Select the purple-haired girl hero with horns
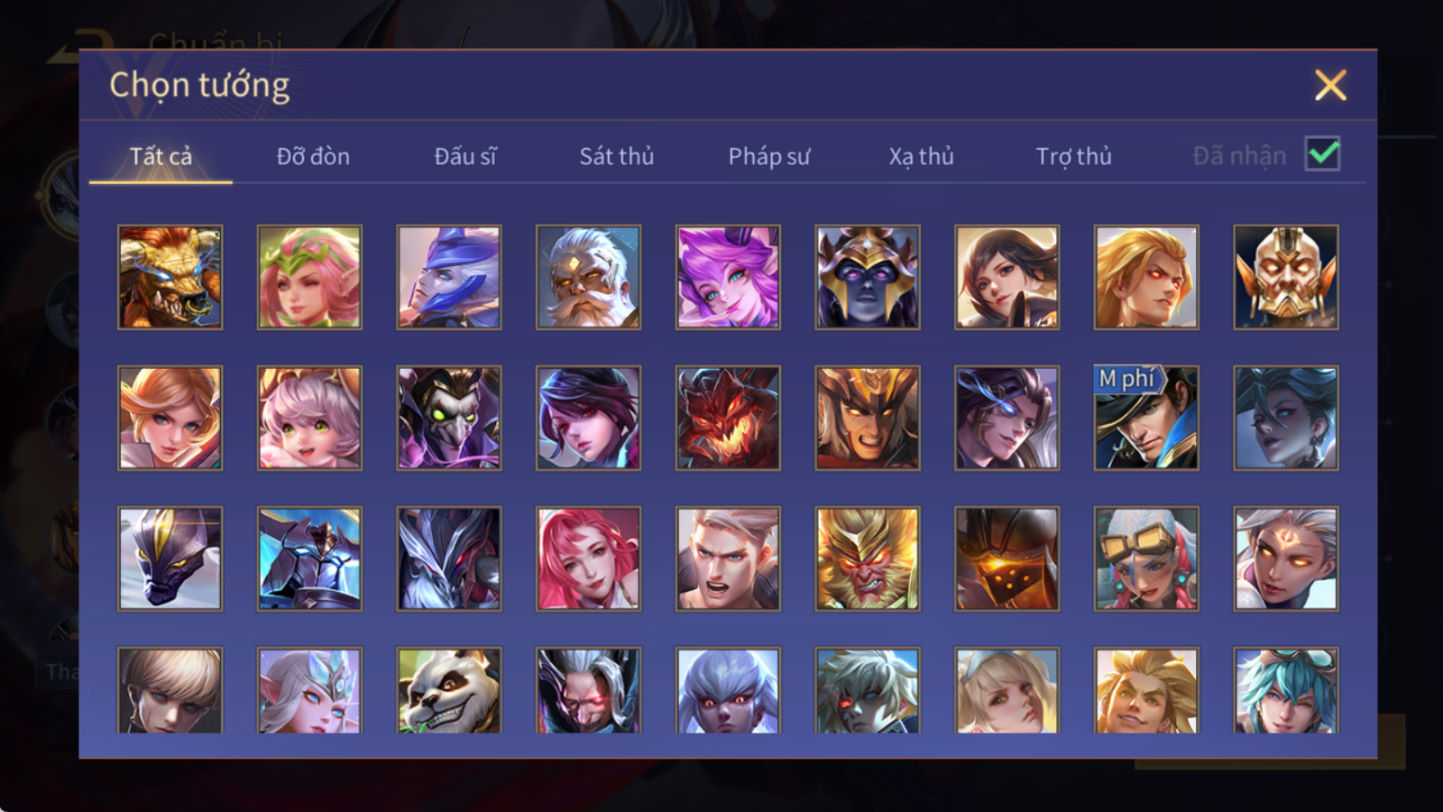 coord(728,277)
